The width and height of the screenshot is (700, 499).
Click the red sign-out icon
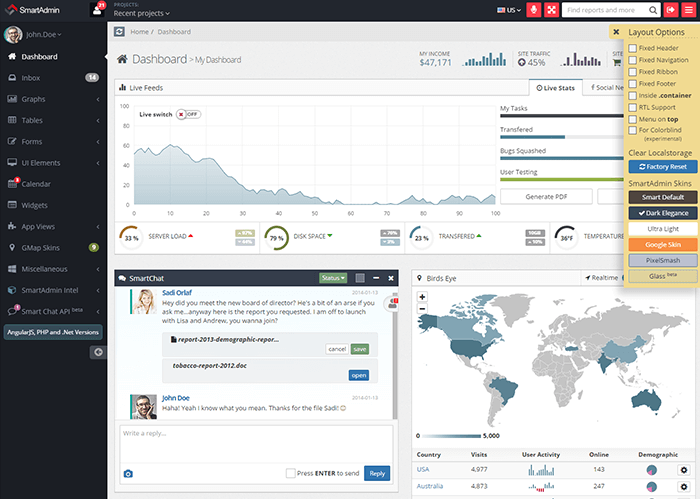pyautogui.click(x=670, y=10)
